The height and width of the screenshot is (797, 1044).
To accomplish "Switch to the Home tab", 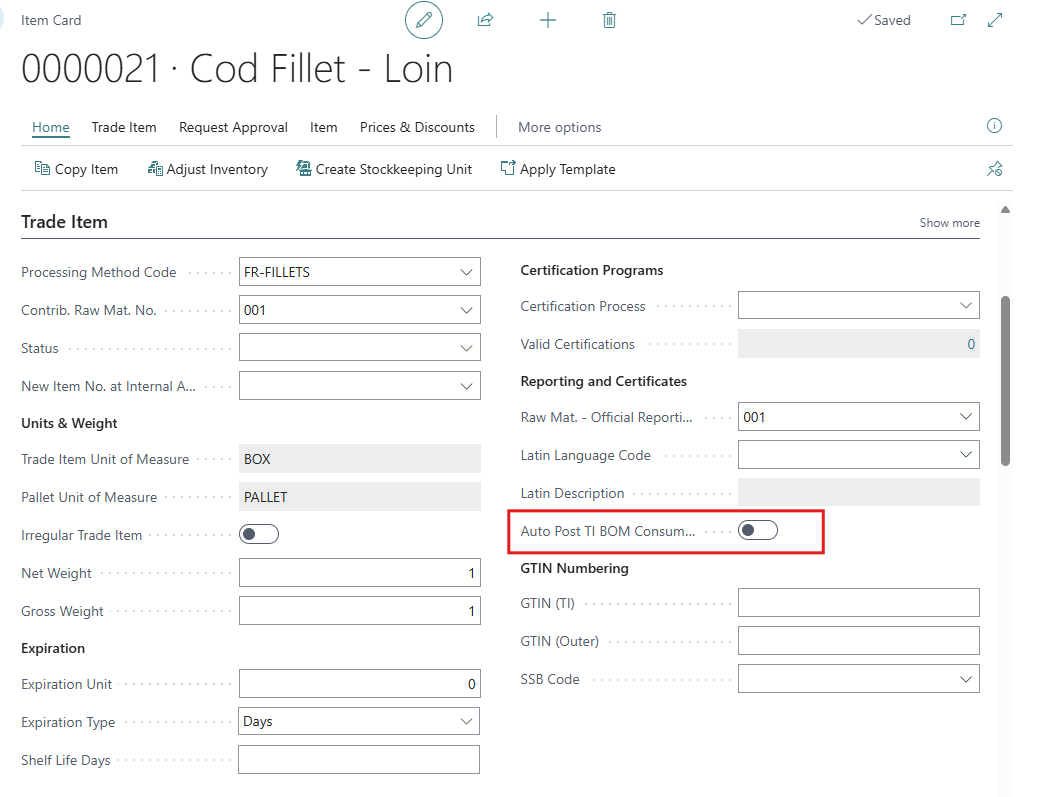I will (51, 127).
